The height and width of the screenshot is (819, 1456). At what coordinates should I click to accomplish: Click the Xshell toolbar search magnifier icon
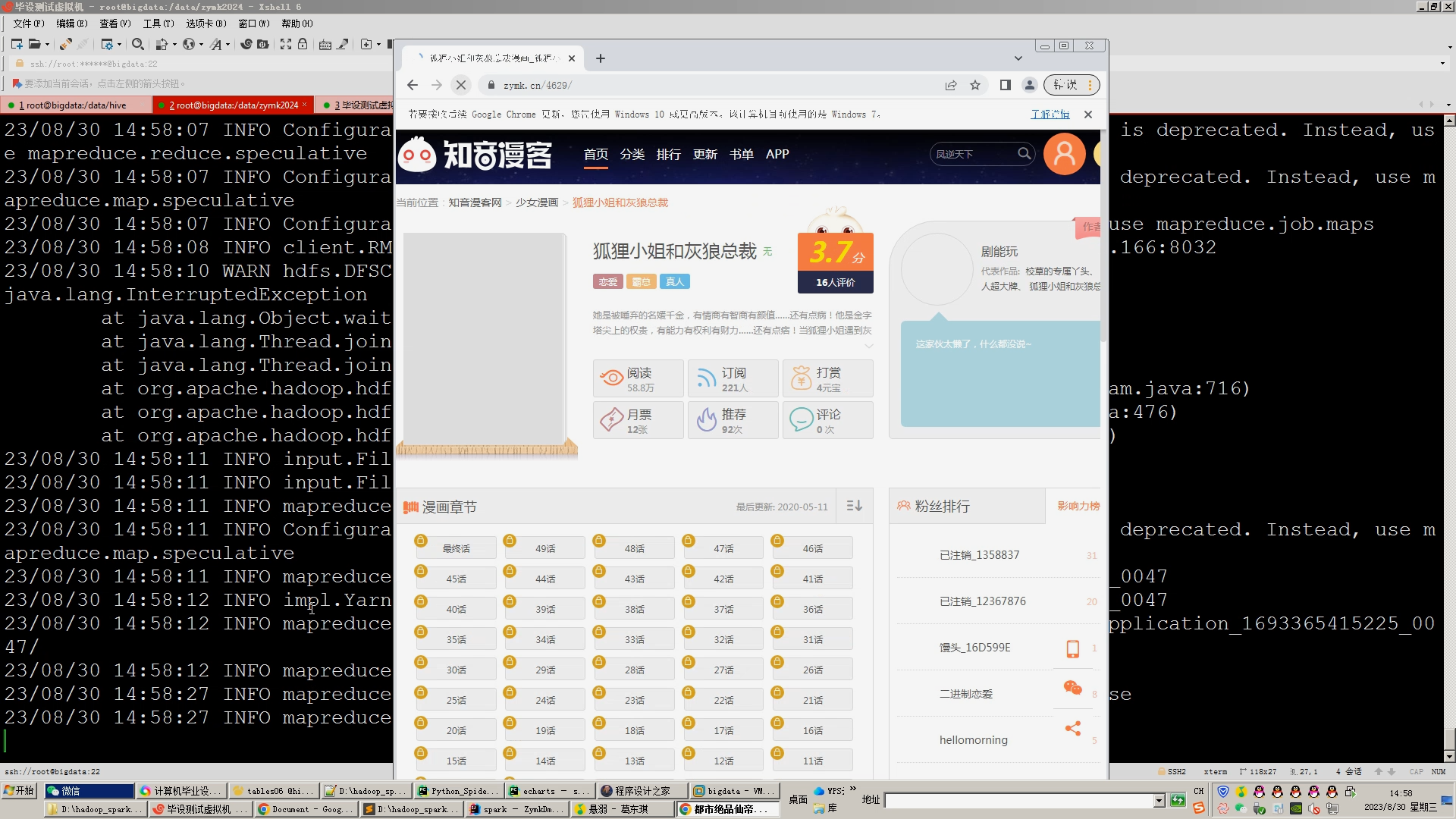[137, 44]
